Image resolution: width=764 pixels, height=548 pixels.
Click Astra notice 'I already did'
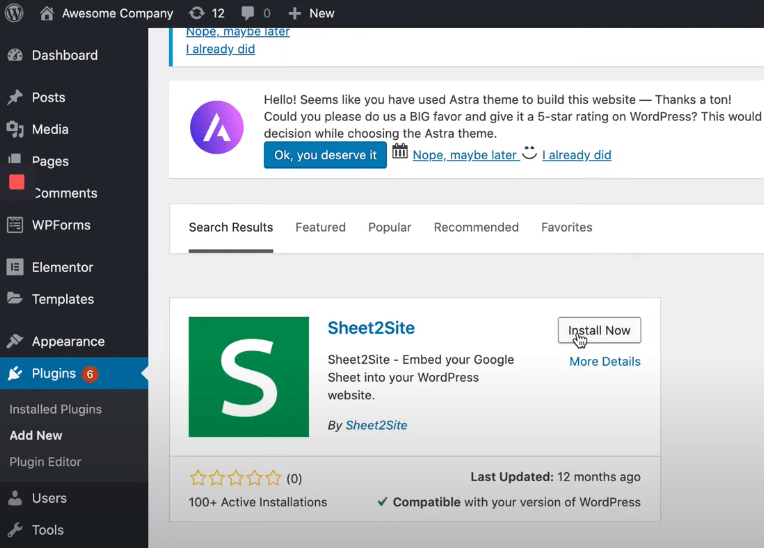click(x=577, y=155)
